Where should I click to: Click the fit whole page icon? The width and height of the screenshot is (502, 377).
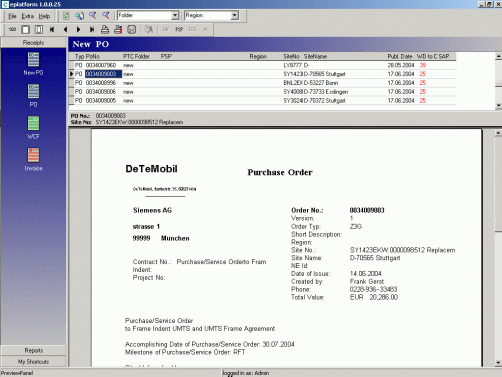[x=25, y=30]
